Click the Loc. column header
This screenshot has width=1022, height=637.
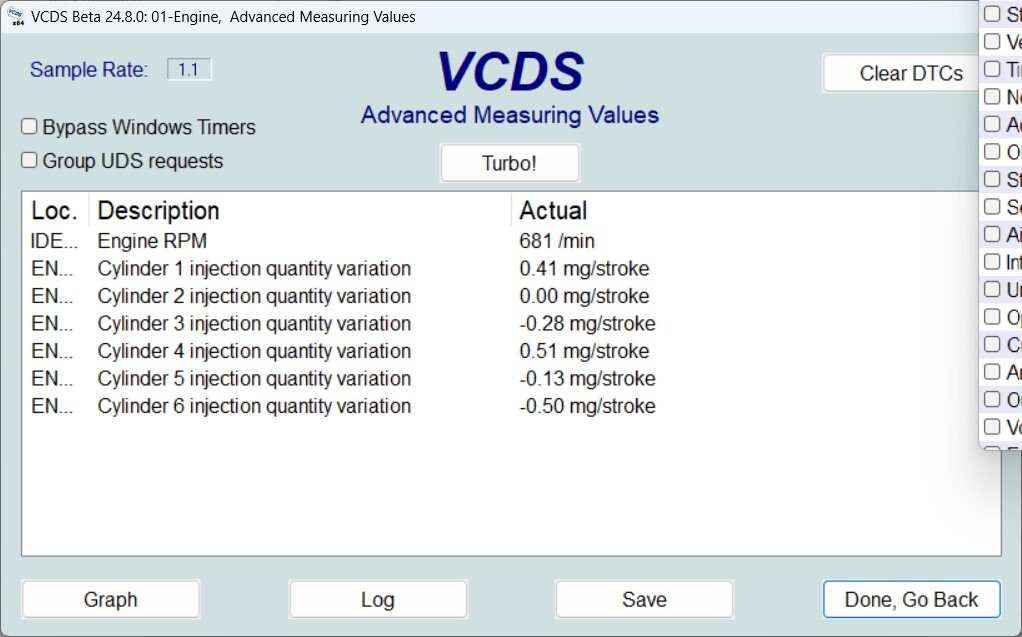(54, 211)
